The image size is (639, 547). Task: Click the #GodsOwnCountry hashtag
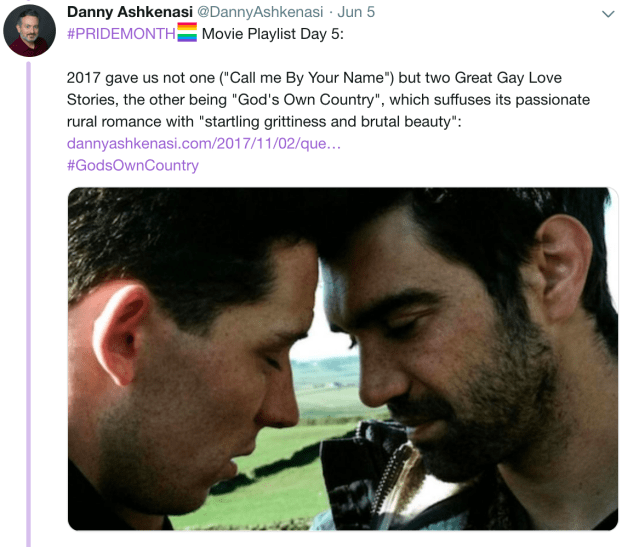[133, 165]
